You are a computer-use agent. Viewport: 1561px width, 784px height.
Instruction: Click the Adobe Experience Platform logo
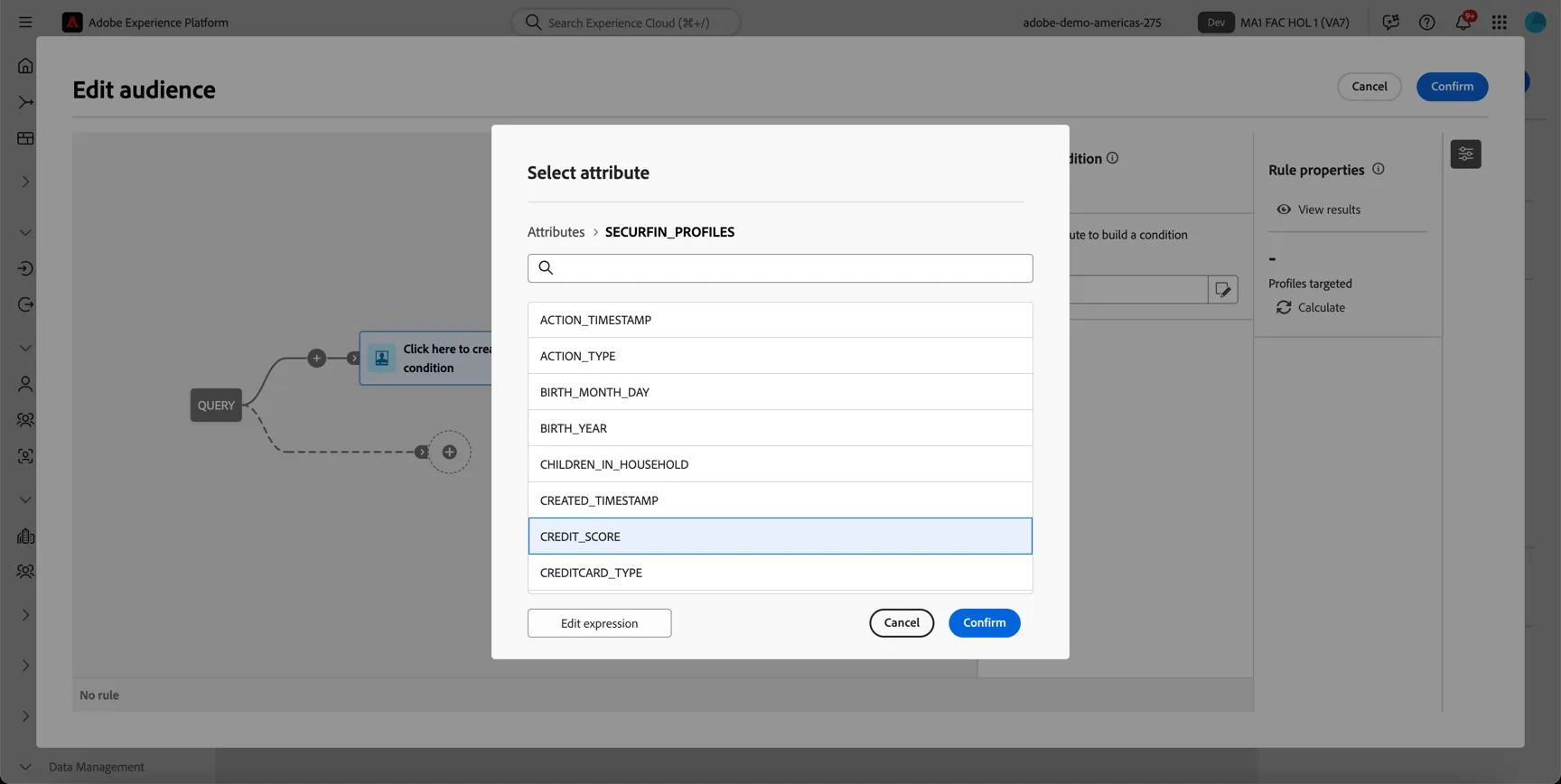pyautogui.click(x=71, y=22)
